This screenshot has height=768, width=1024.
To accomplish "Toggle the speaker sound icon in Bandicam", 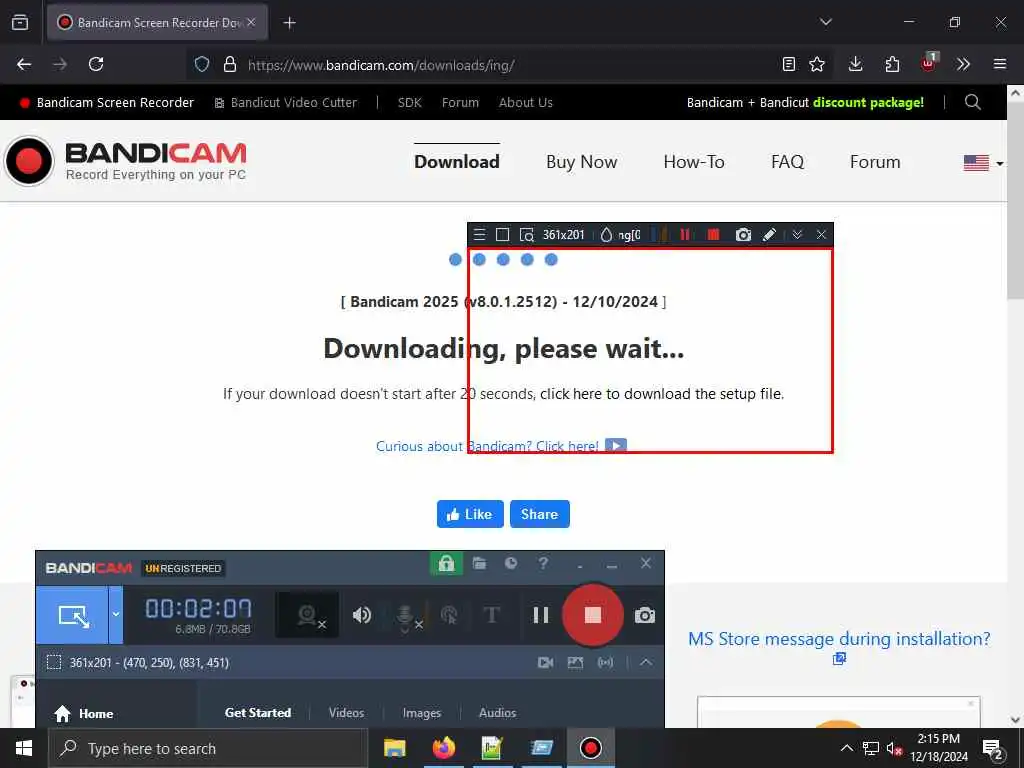I will pyautogui.click(x=361, y=615).
